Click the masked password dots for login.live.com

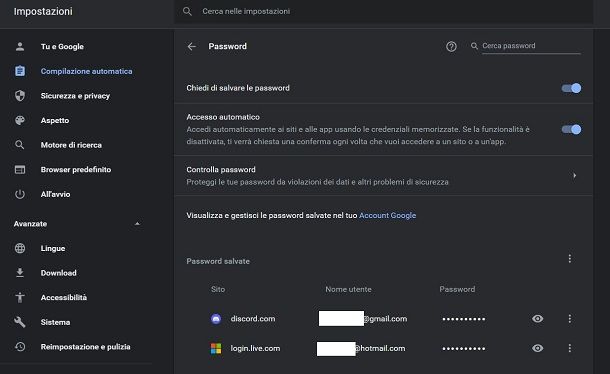(x=464, y=348)
